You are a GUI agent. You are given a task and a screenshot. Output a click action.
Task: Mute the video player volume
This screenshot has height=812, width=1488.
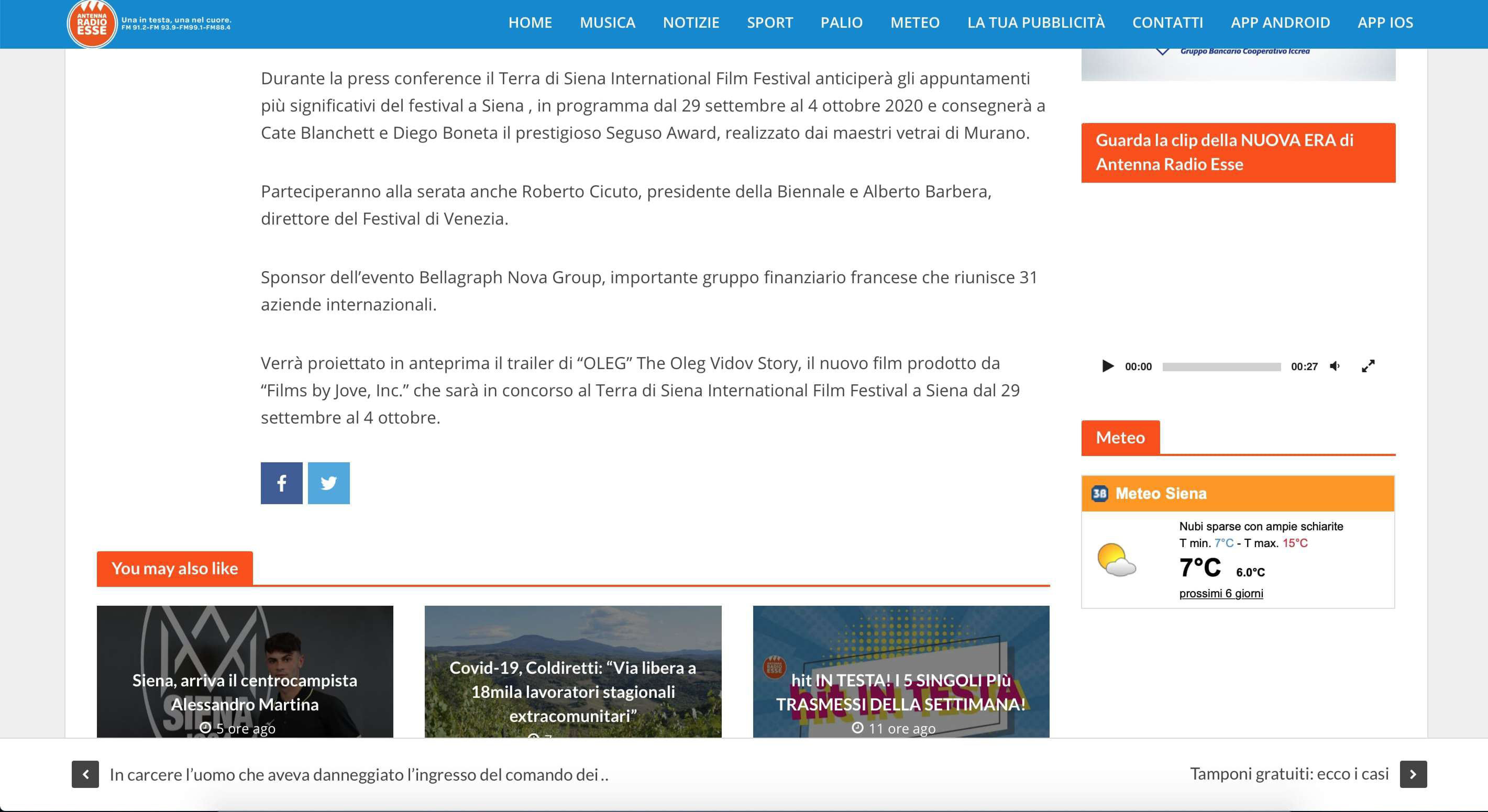point(1335,366)
